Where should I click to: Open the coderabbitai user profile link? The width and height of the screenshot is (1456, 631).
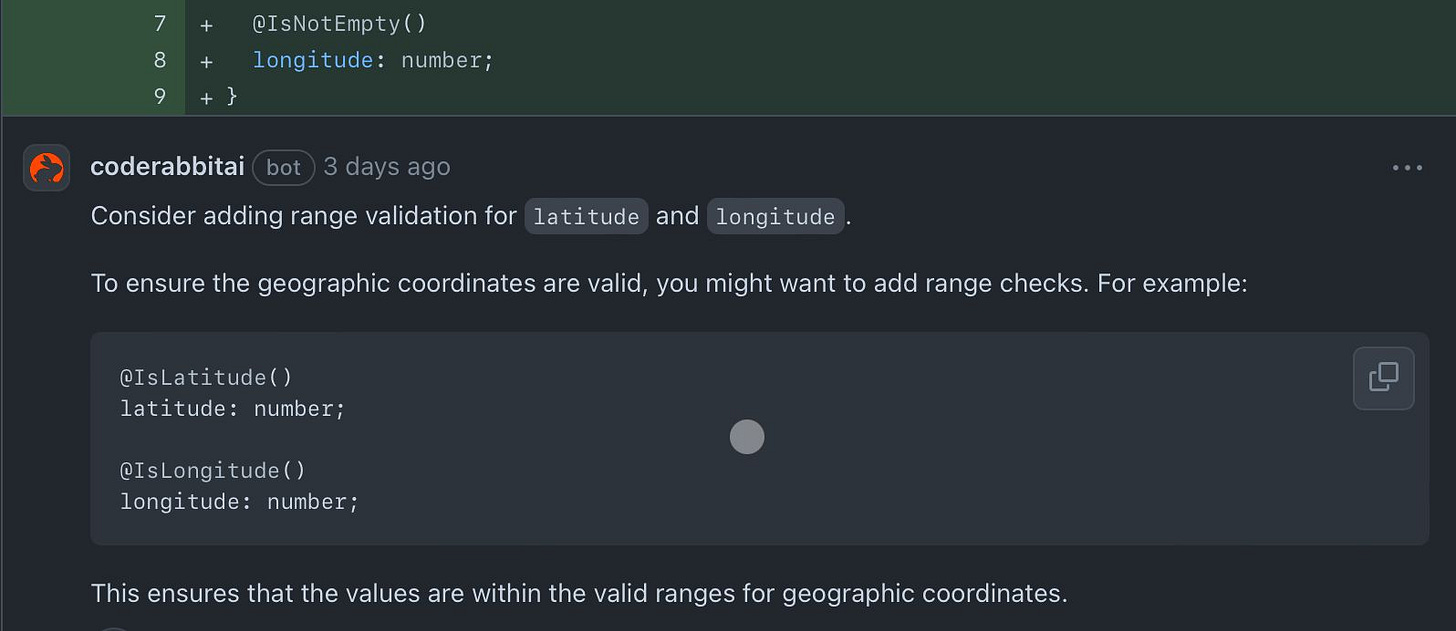(167, 167)
